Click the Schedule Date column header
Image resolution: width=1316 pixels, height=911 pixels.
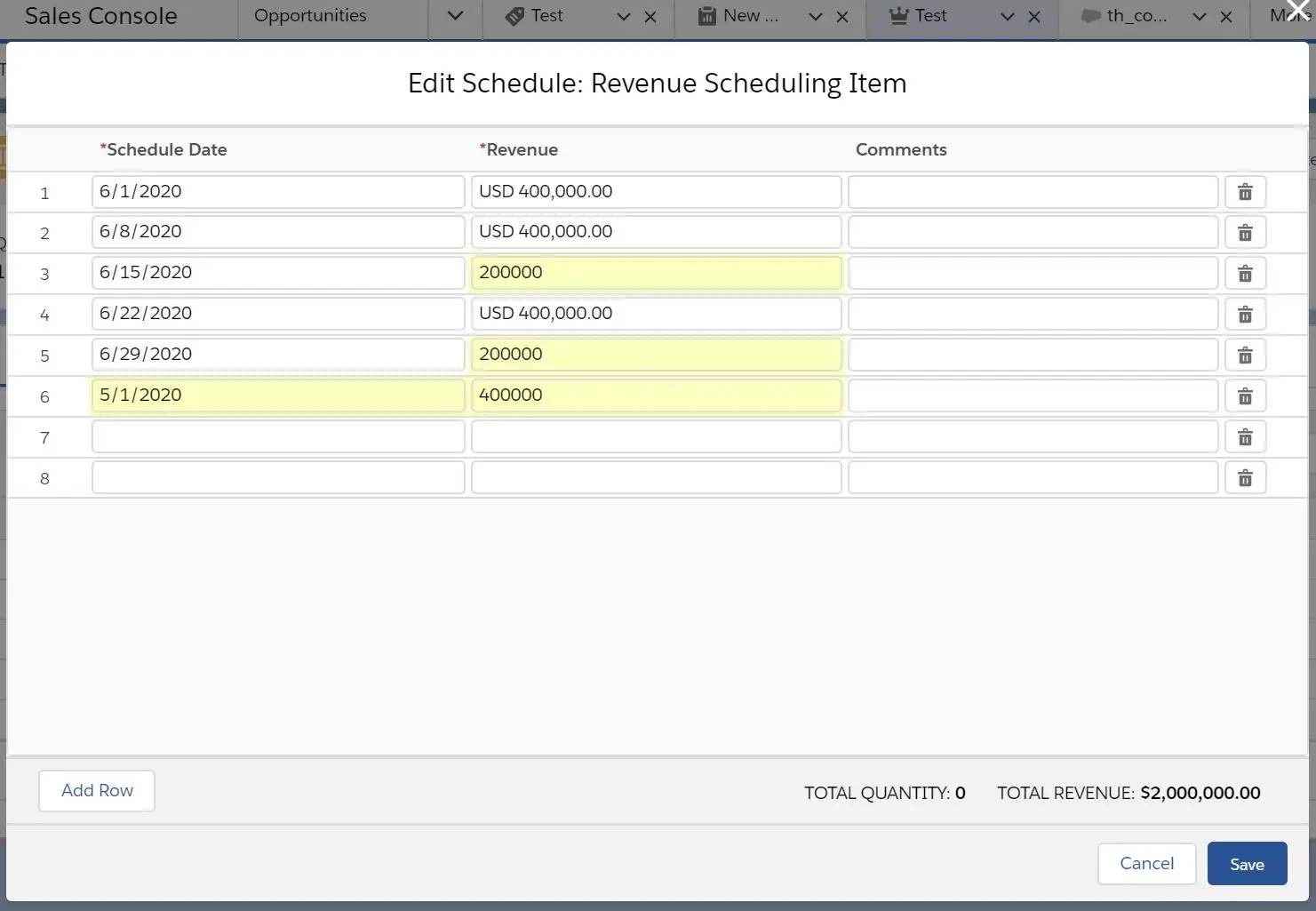164,149
